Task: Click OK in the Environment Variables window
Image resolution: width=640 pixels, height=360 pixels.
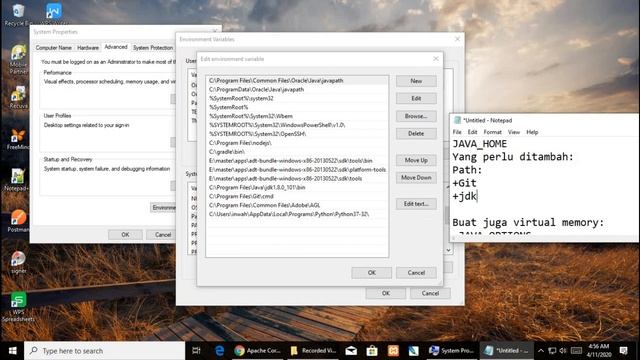Action: coord(386,293)
